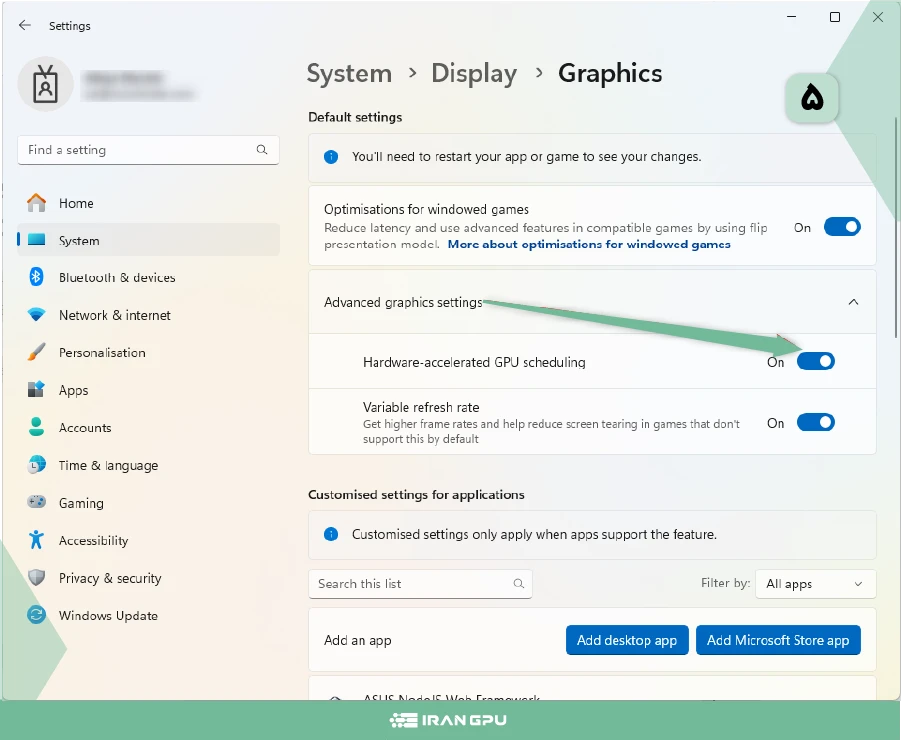Click the Windows Update icon
901x740 pixels.
37,616
